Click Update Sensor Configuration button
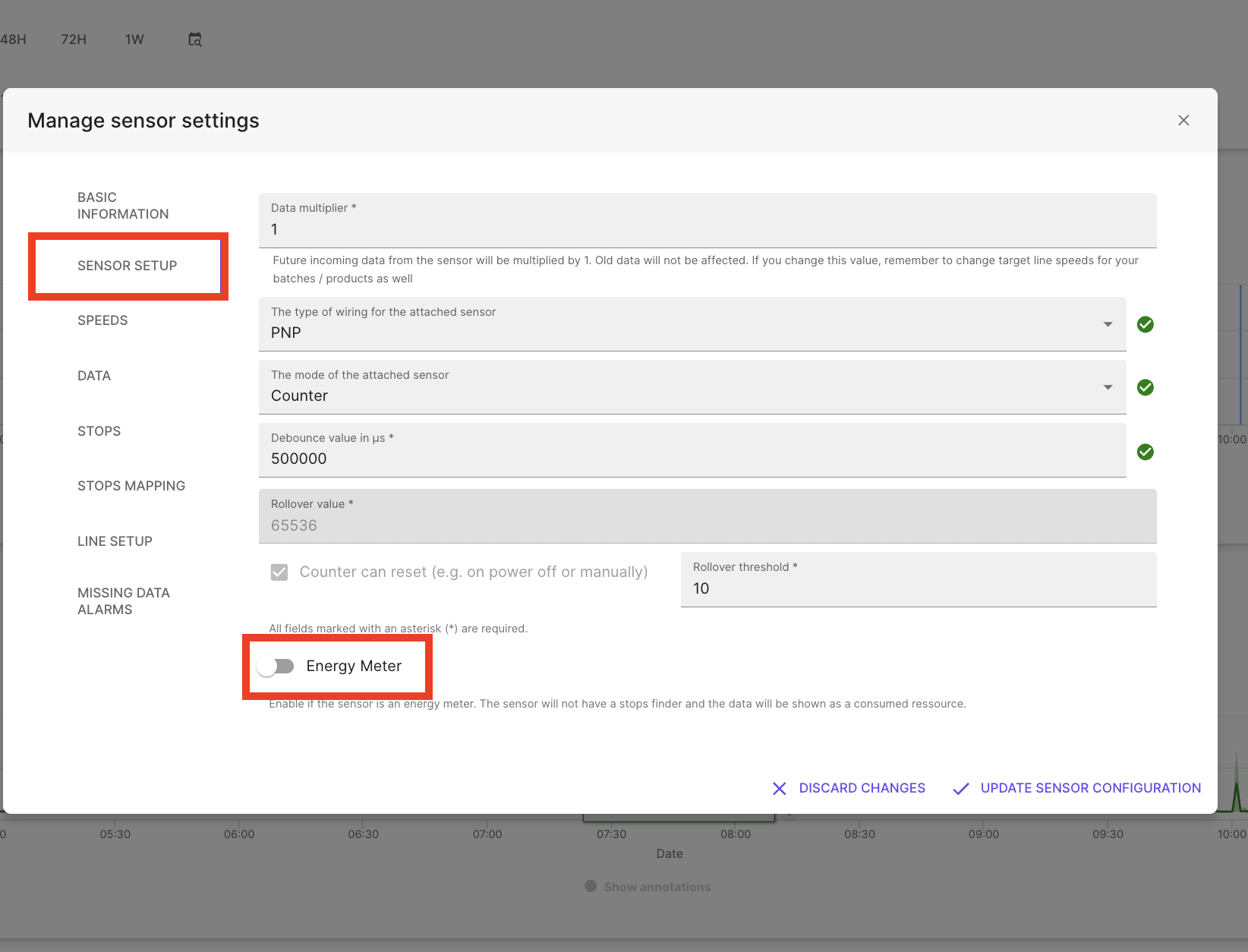This screenshot has height=952, width=1248. coord(1076,789)
